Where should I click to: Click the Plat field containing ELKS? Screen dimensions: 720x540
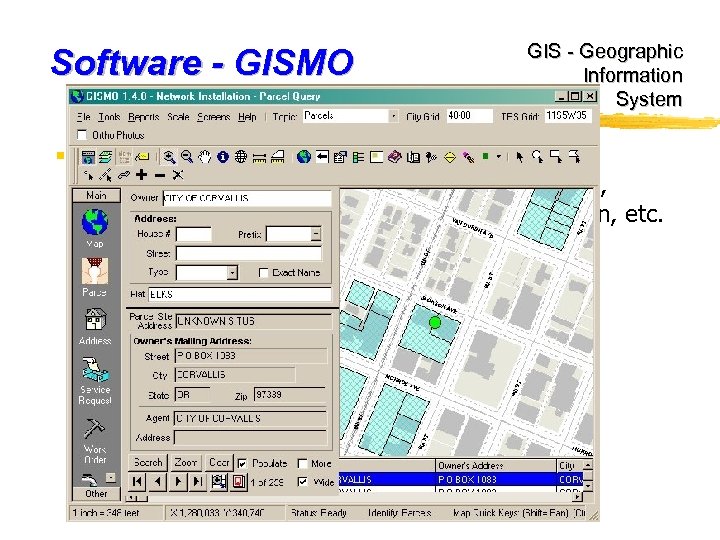click(239, 294)
